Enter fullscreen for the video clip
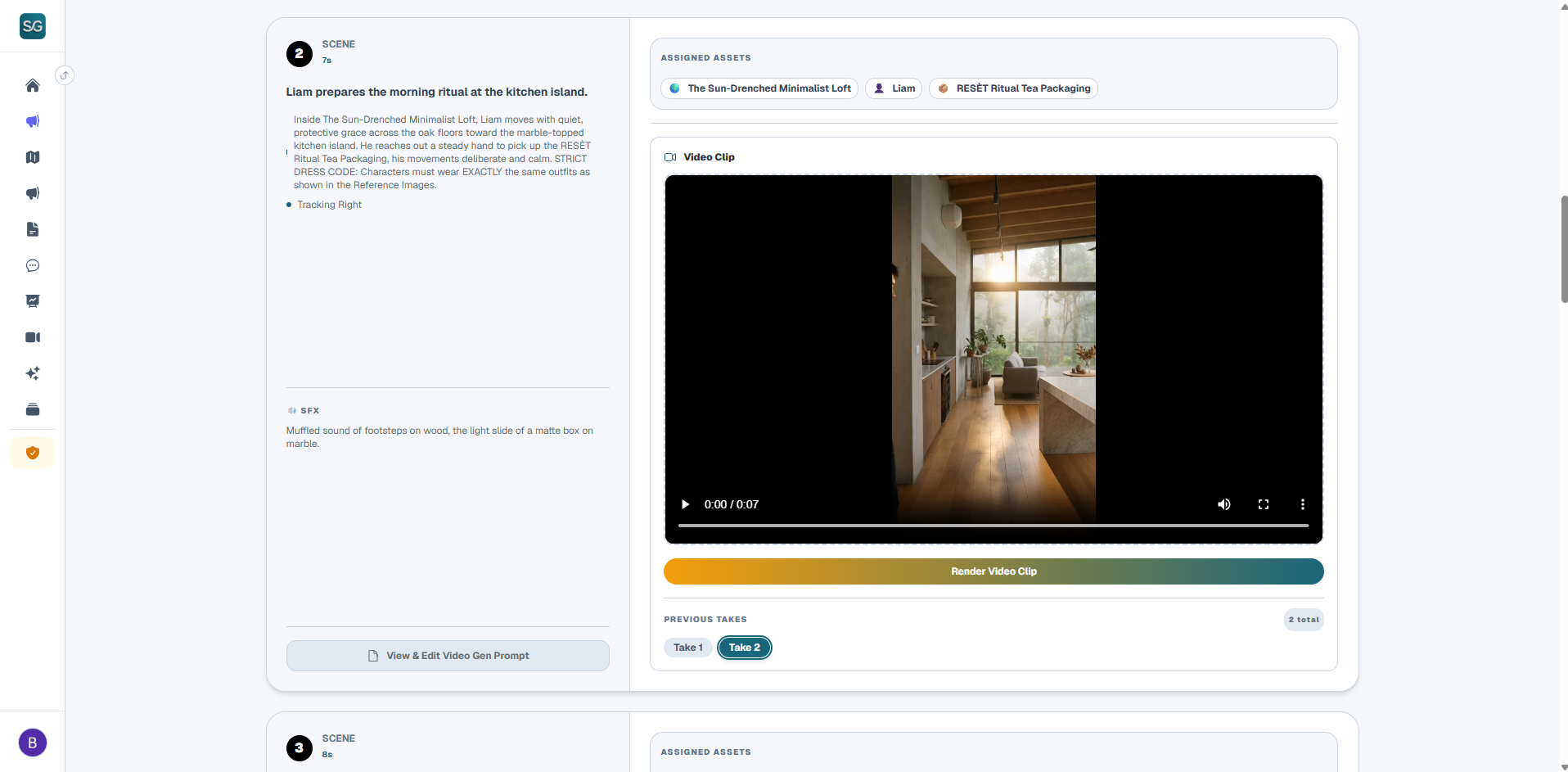Screen dimensions: 1568x772 (x=1264, y=504)
